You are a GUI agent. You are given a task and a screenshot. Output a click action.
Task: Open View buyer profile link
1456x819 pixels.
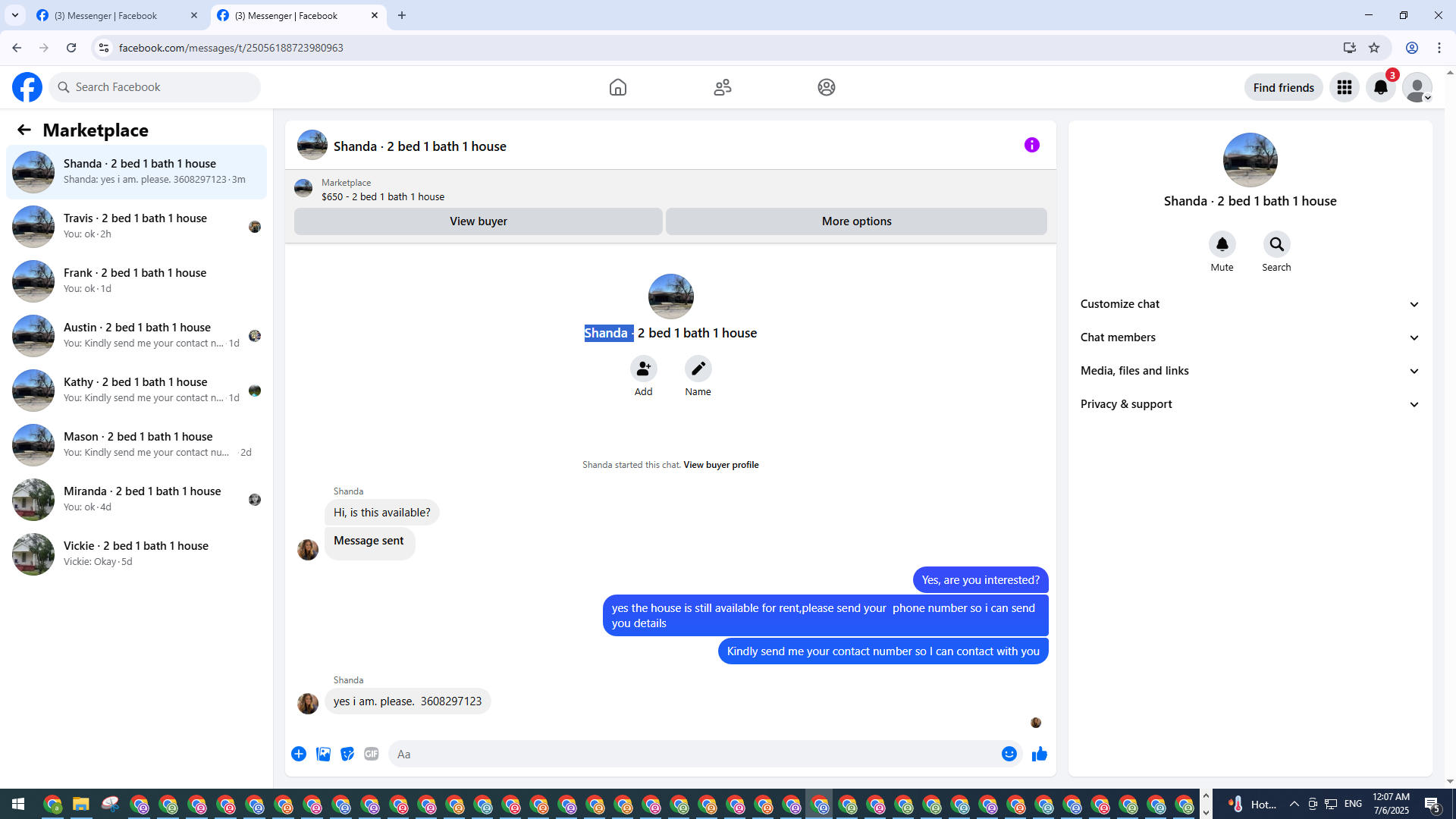[720, 465]
